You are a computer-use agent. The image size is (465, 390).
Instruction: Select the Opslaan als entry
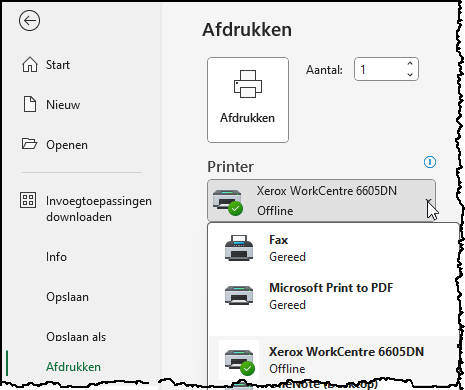pyautogui.click(x=76, y=337)
